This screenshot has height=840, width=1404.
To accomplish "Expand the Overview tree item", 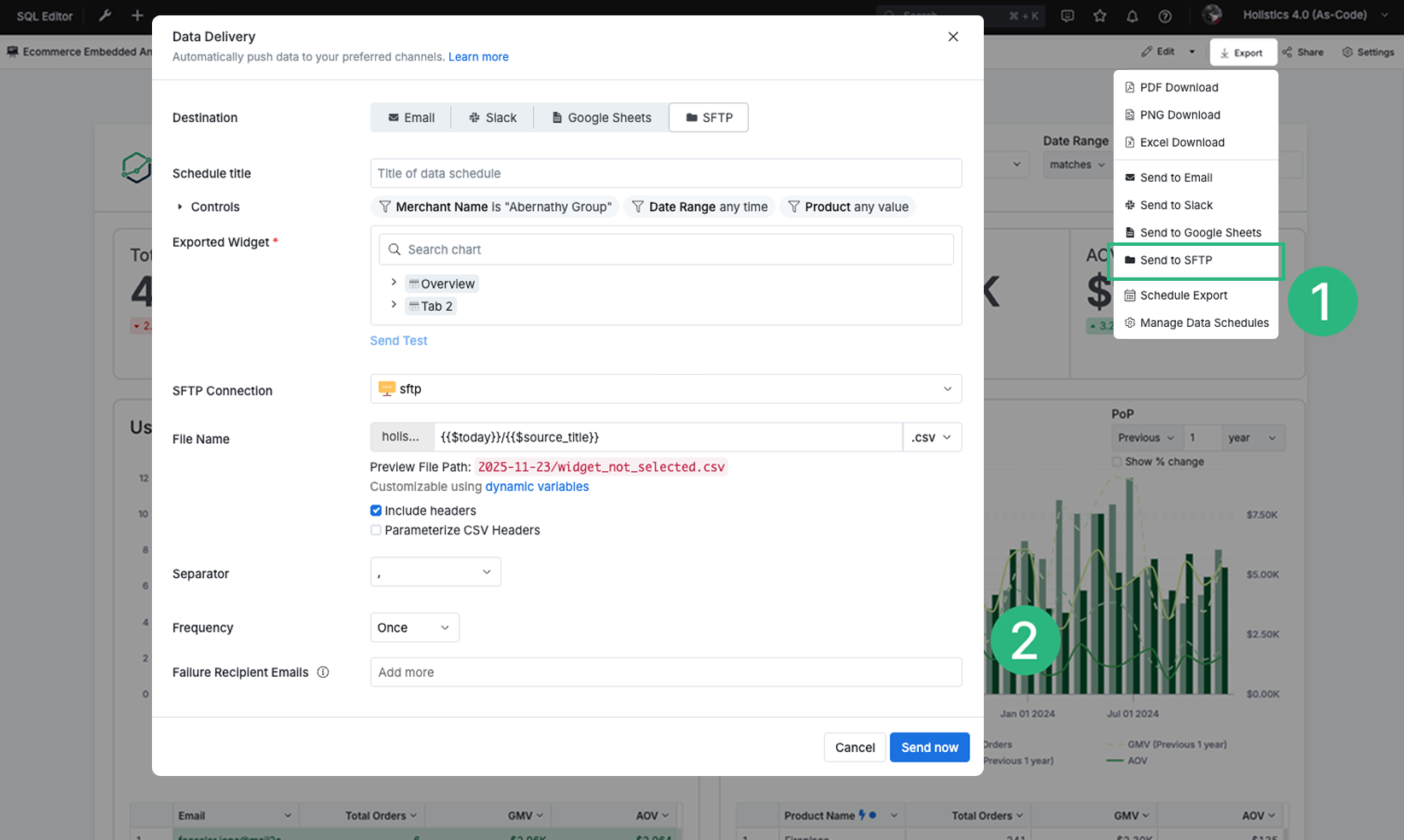I will point(394,283).
